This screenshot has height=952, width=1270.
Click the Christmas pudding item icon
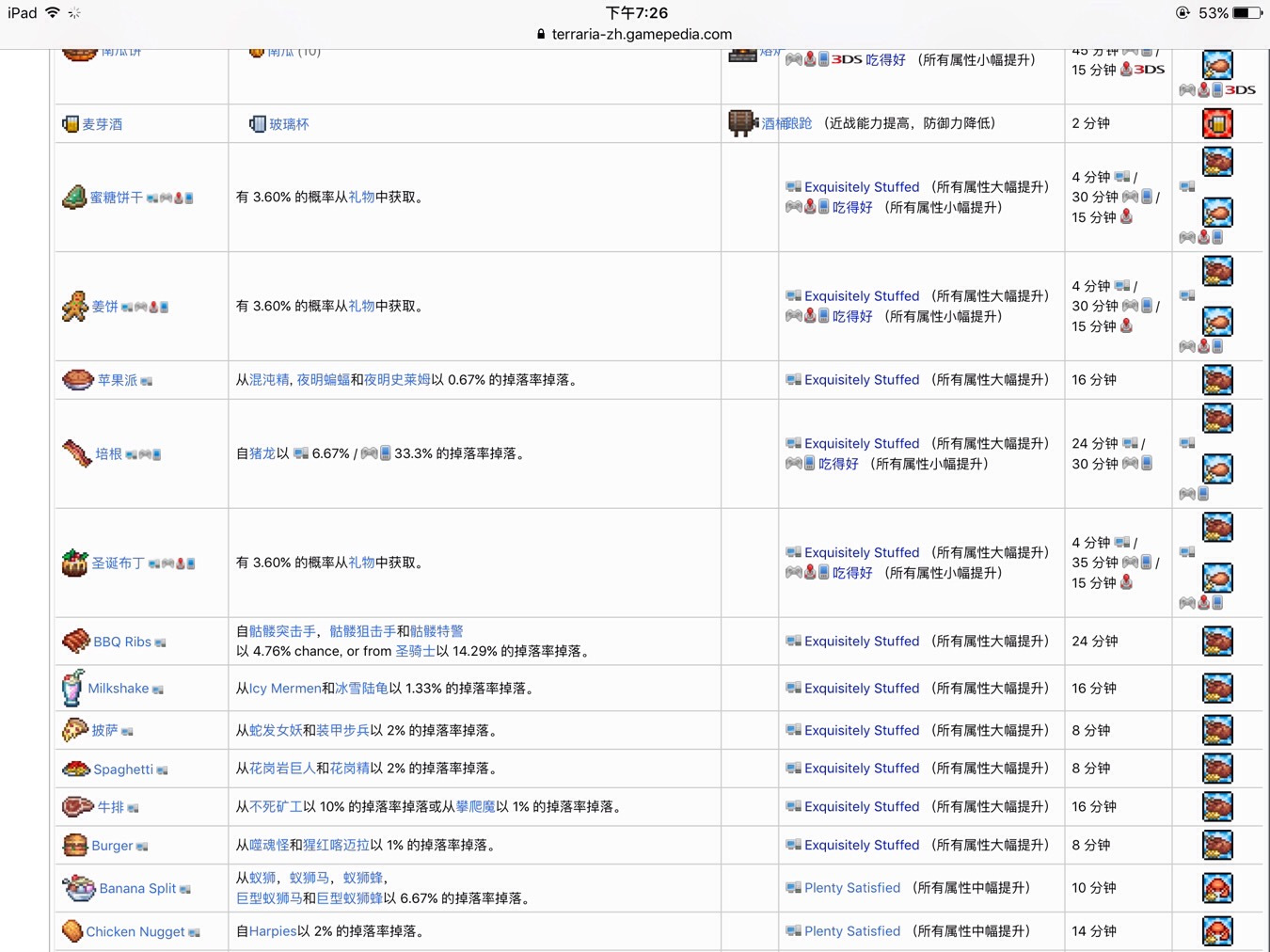tap(75, 563)
